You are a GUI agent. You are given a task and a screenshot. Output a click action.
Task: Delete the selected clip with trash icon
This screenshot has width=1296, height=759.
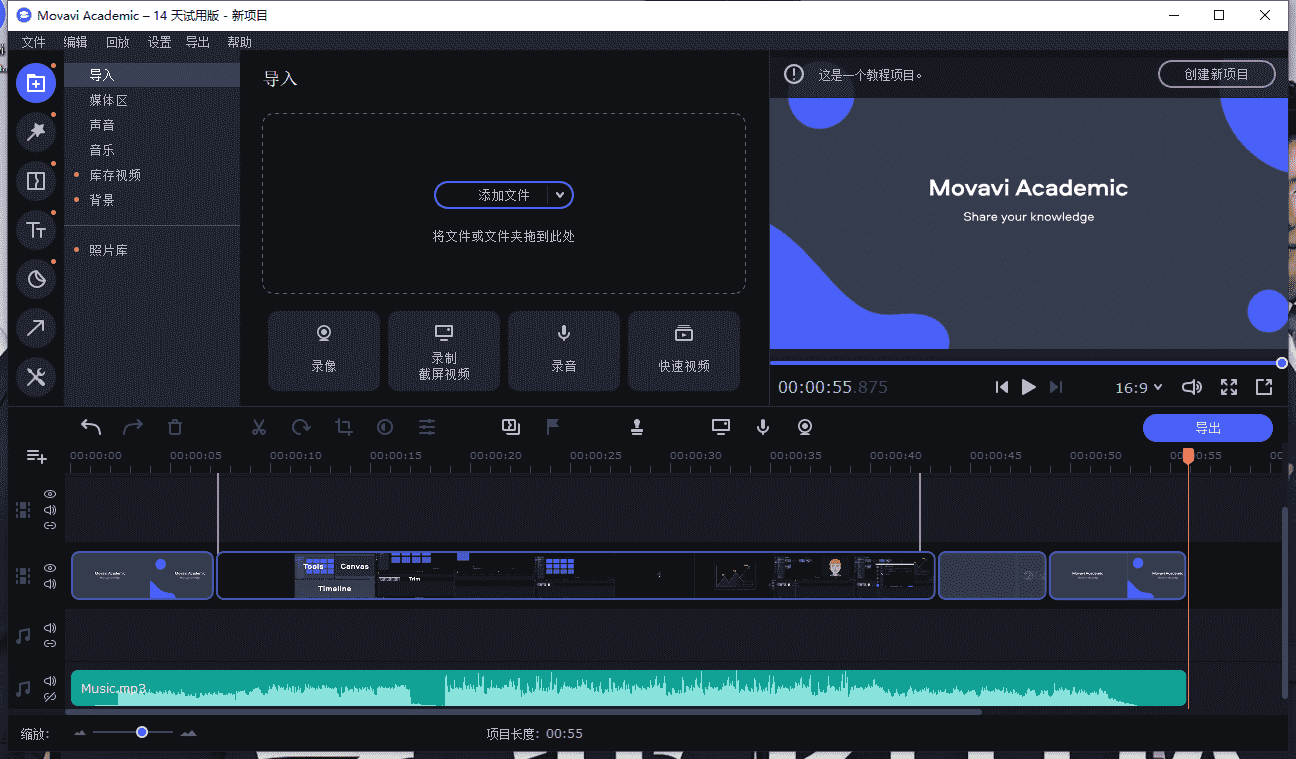(175, 427)
